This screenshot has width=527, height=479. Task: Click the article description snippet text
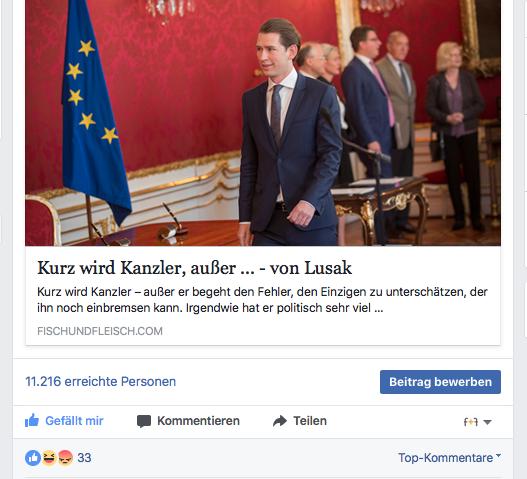point(262,300)
